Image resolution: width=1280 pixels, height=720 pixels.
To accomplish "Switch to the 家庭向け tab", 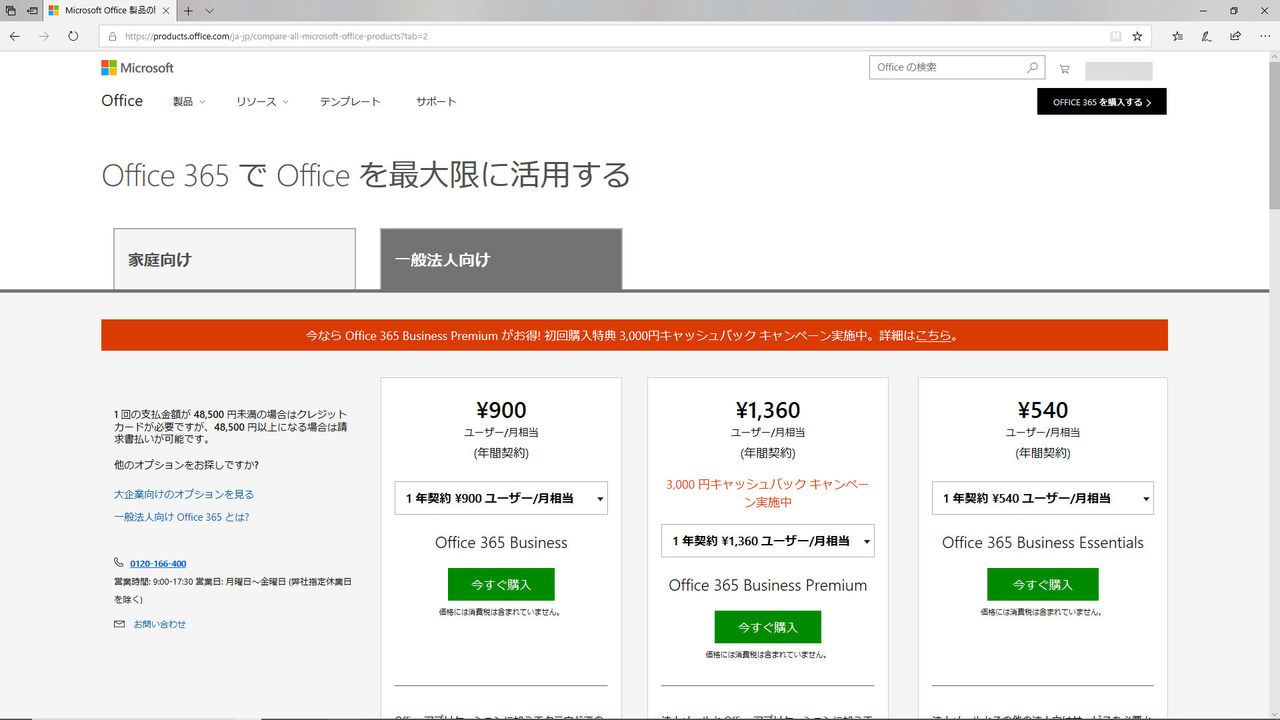I will pos(234,259).
